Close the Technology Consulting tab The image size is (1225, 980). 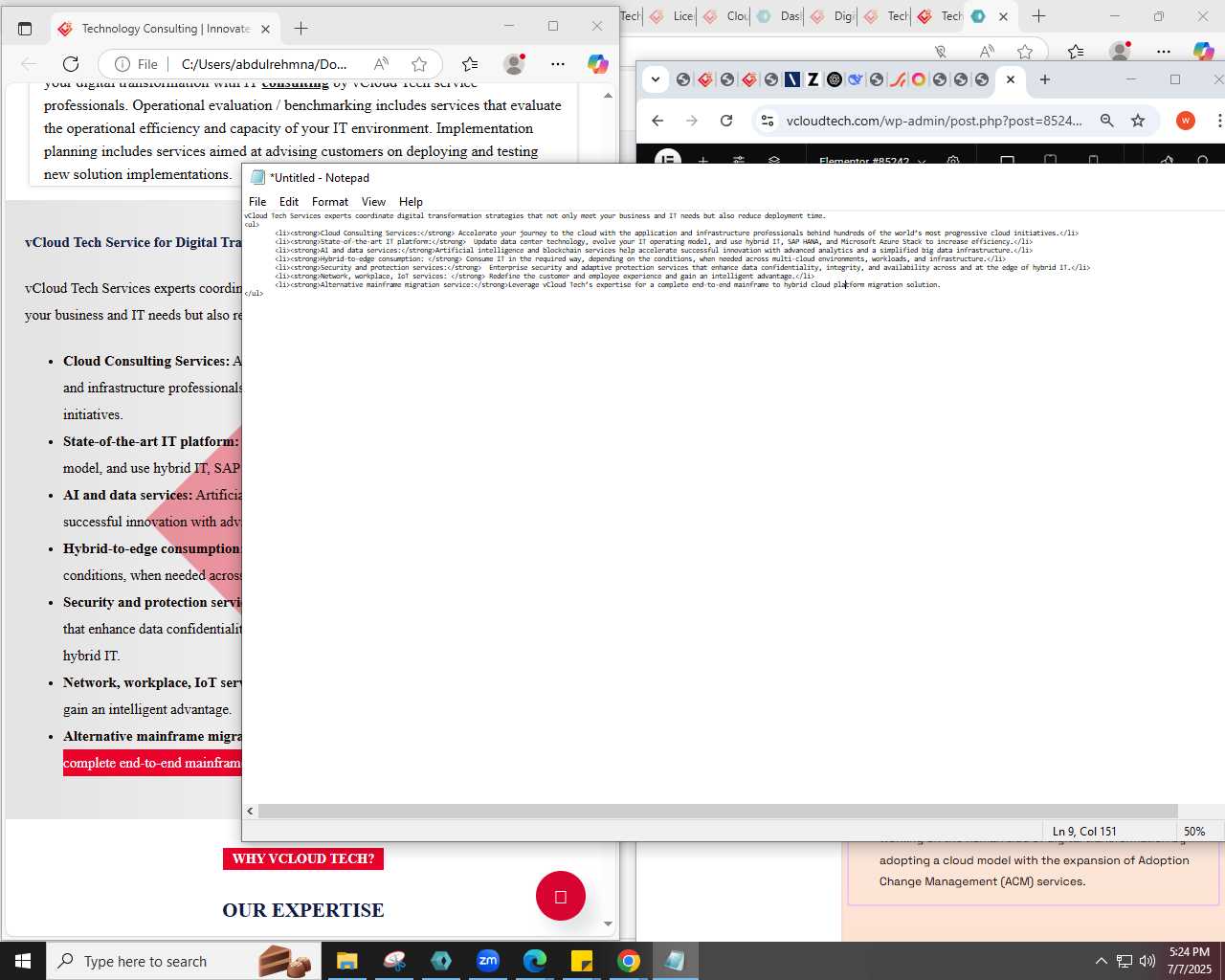coord(265,29)
